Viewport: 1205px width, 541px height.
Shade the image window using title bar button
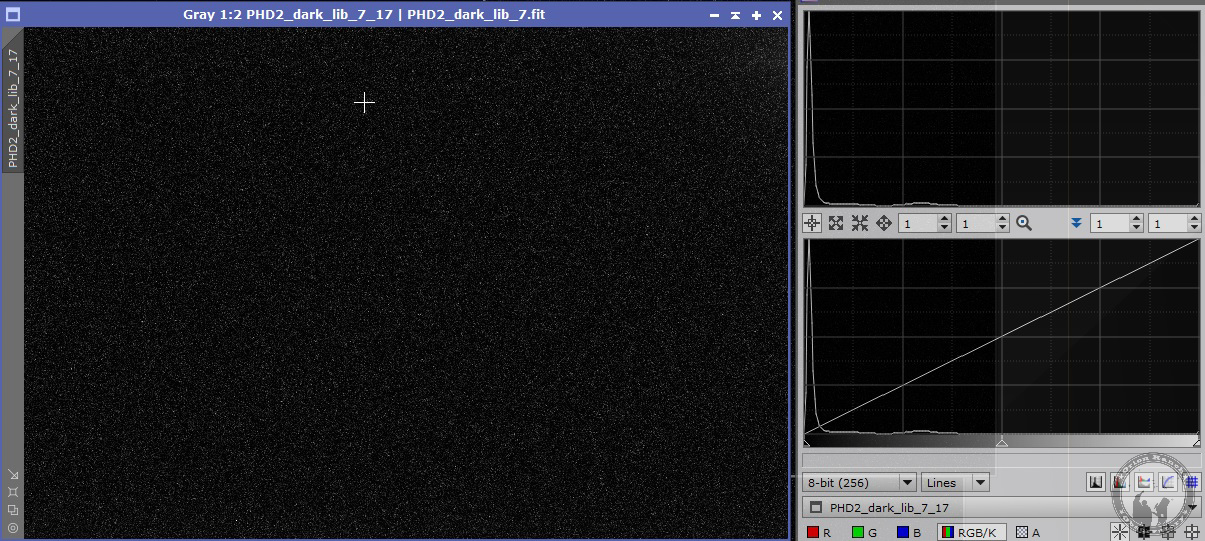tap(736, 16)
